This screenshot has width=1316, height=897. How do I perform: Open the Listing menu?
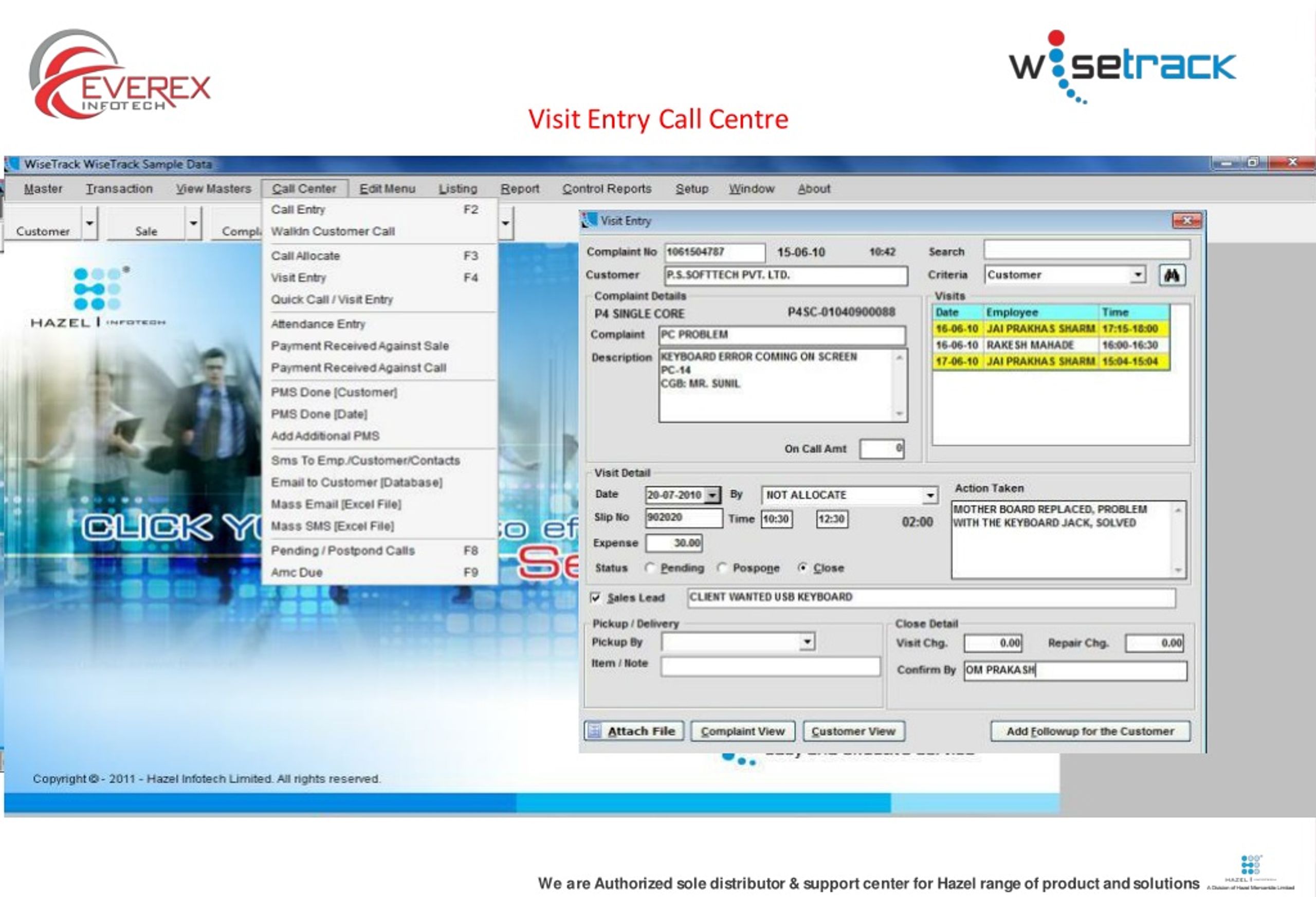458,189
